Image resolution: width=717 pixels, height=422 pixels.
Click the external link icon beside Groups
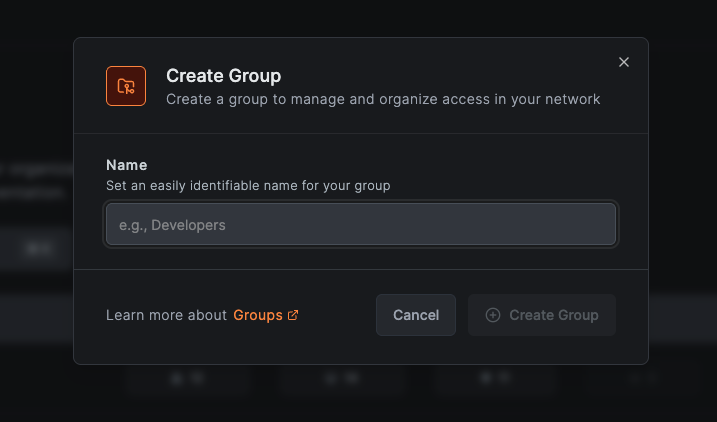293,315
